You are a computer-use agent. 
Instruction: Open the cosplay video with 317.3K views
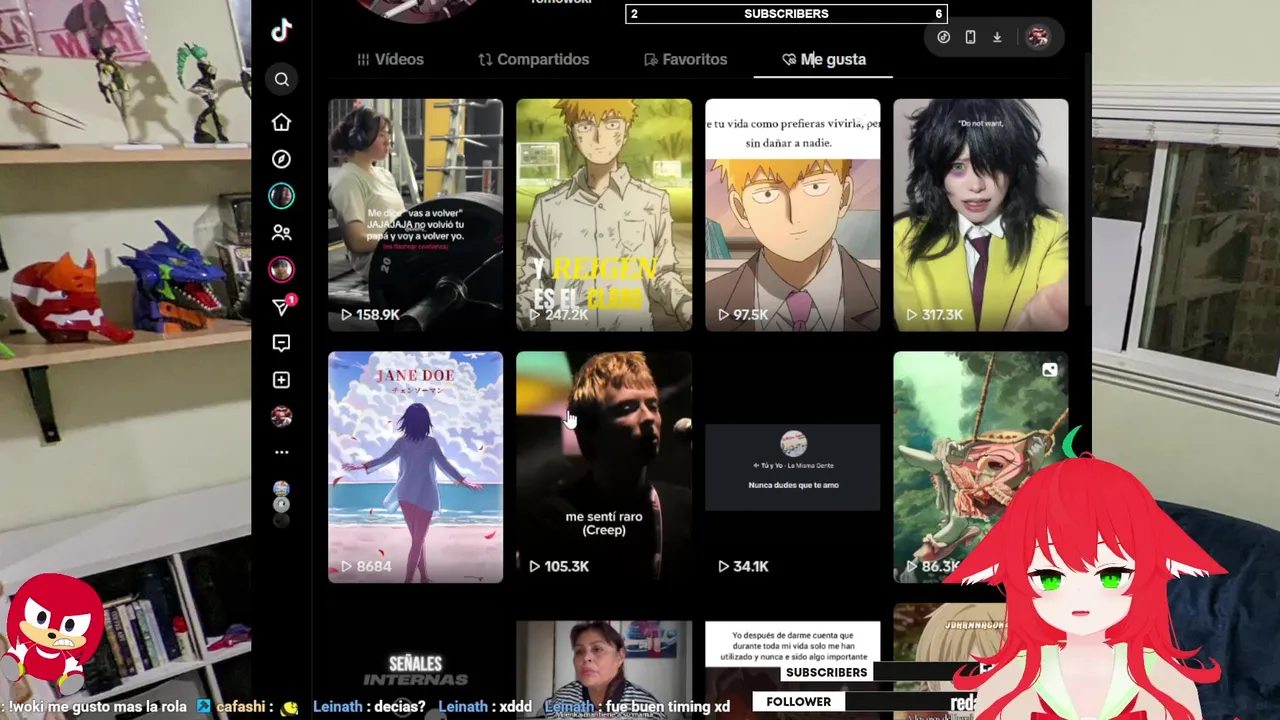[980, 214]
